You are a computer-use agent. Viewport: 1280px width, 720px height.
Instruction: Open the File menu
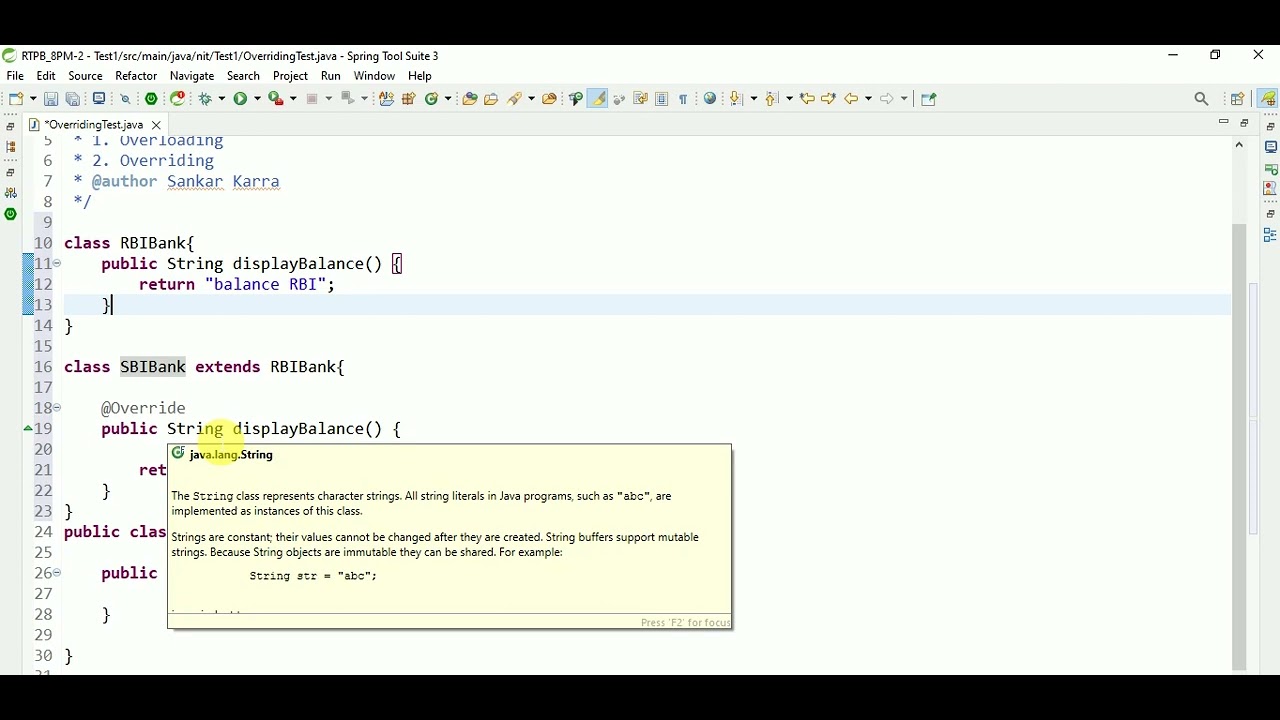15,76
